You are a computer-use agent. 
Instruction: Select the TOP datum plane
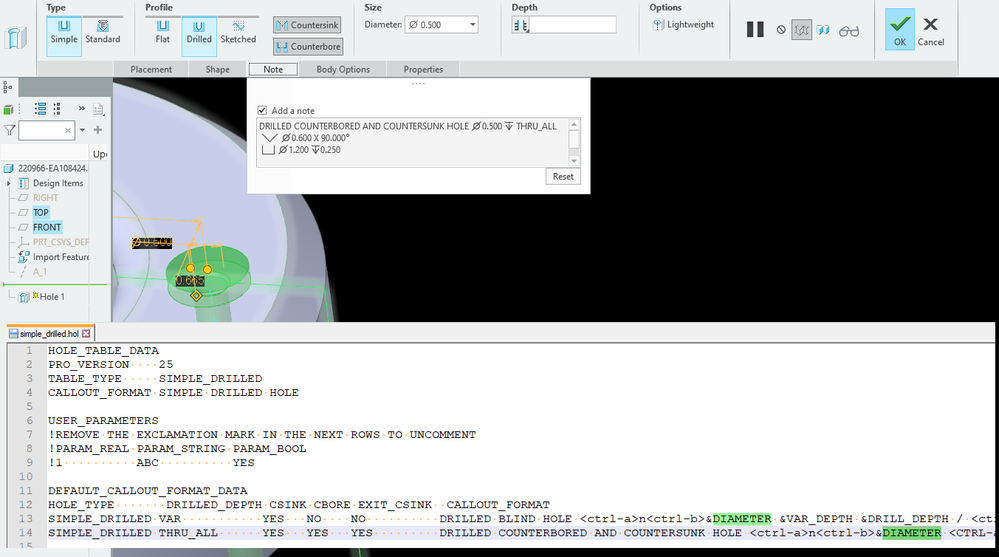point(41,212)
